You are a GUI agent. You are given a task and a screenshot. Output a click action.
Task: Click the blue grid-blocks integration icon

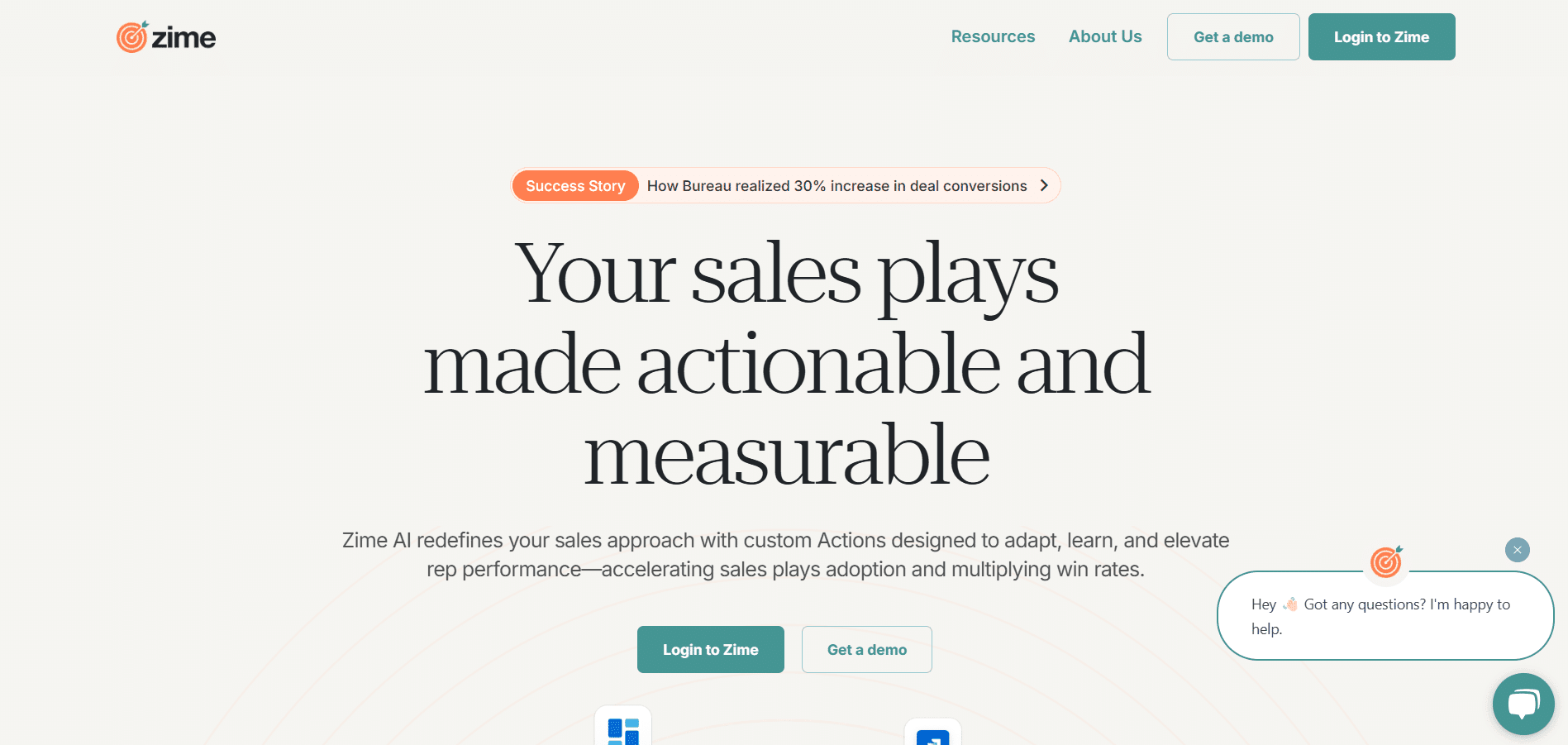click(623, 731)
